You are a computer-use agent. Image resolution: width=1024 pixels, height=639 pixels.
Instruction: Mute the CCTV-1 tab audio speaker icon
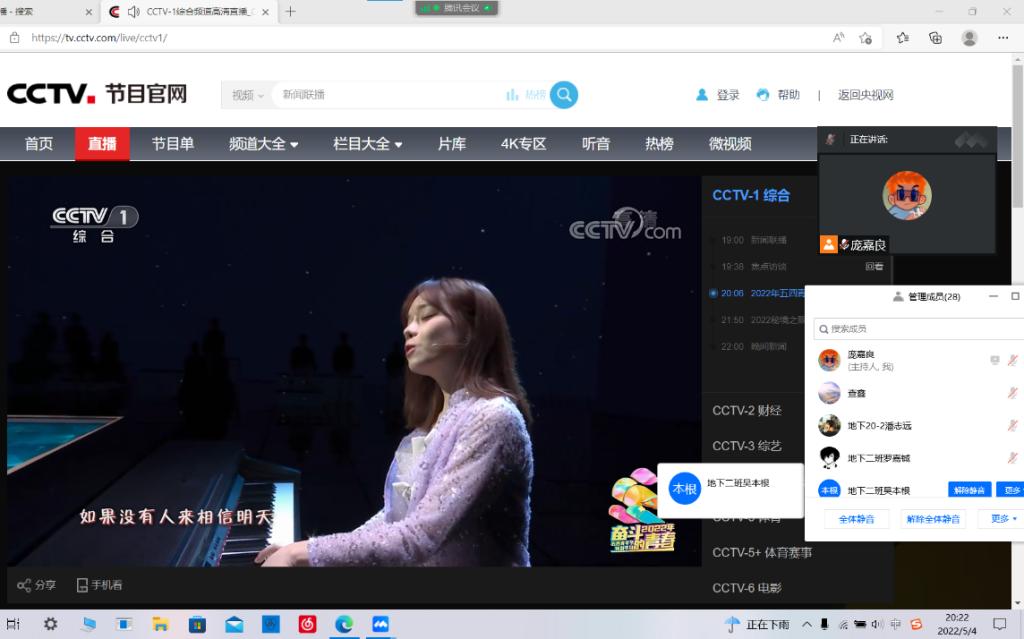click(x=133, y=12)
